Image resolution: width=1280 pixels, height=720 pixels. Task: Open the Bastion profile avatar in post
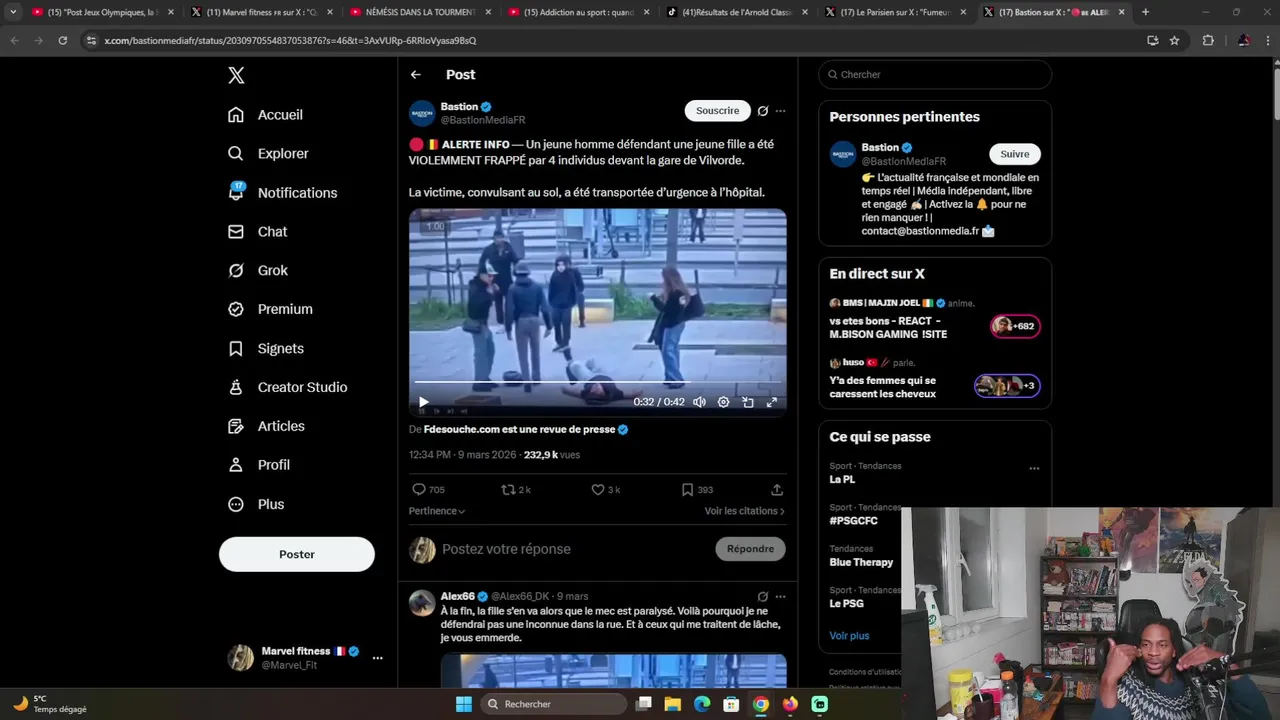point(422,113)
